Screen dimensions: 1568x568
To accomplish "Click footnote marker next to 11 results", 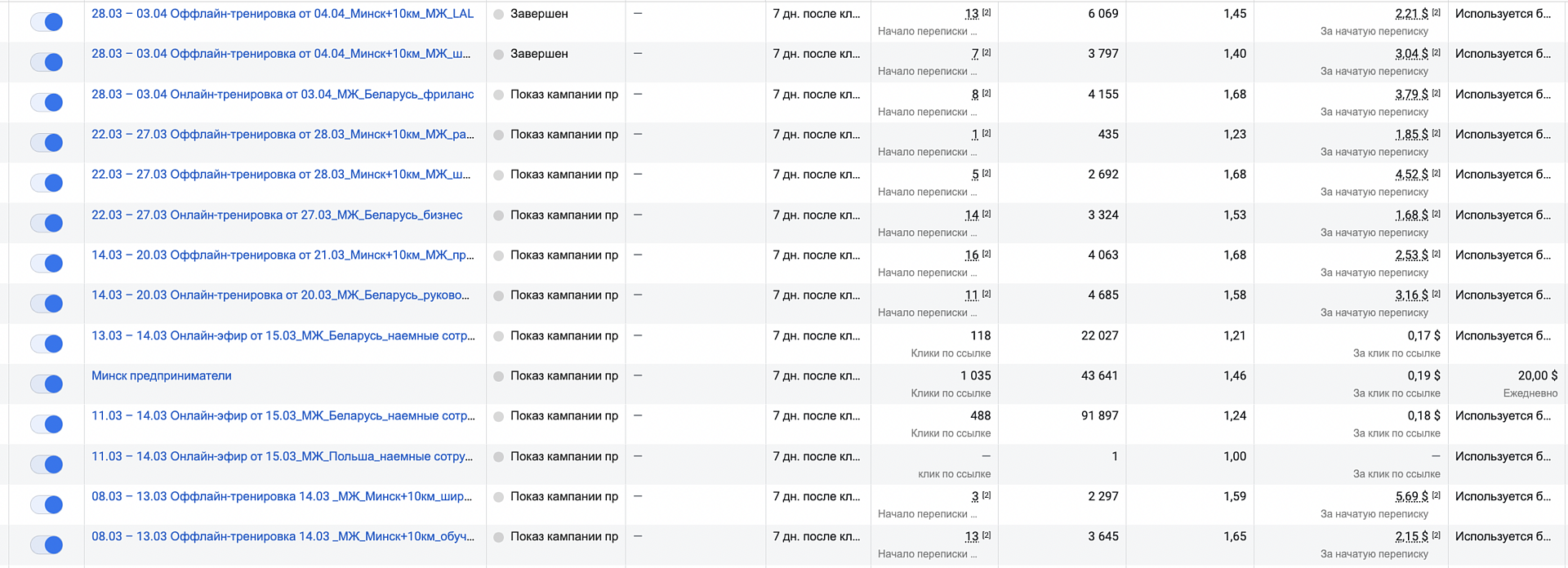I will pos(987,294).
